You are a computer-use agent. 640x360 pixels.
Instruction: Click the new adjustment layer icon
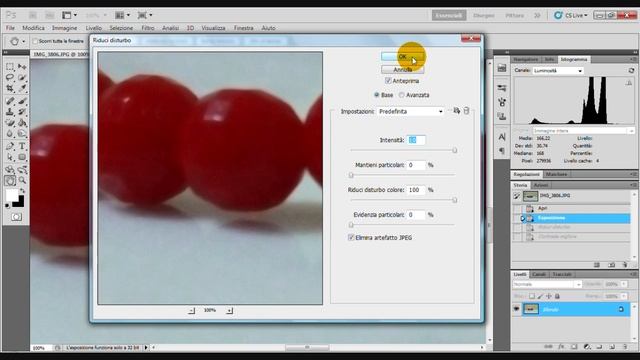(587, 347)
